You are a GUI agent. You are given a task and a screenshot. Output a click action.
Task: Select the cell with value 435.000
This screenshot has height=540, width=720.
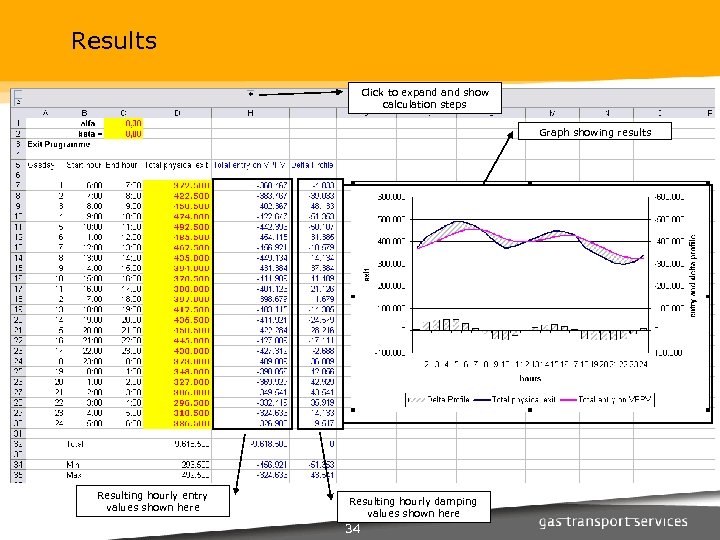177,258
